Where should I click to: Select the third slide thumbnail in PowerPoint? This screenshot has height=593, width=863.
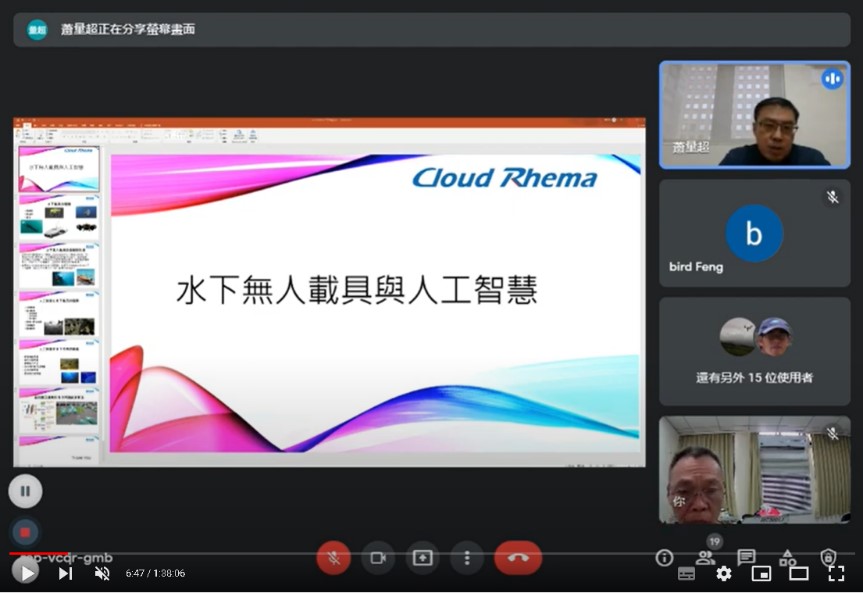[59, 265]
